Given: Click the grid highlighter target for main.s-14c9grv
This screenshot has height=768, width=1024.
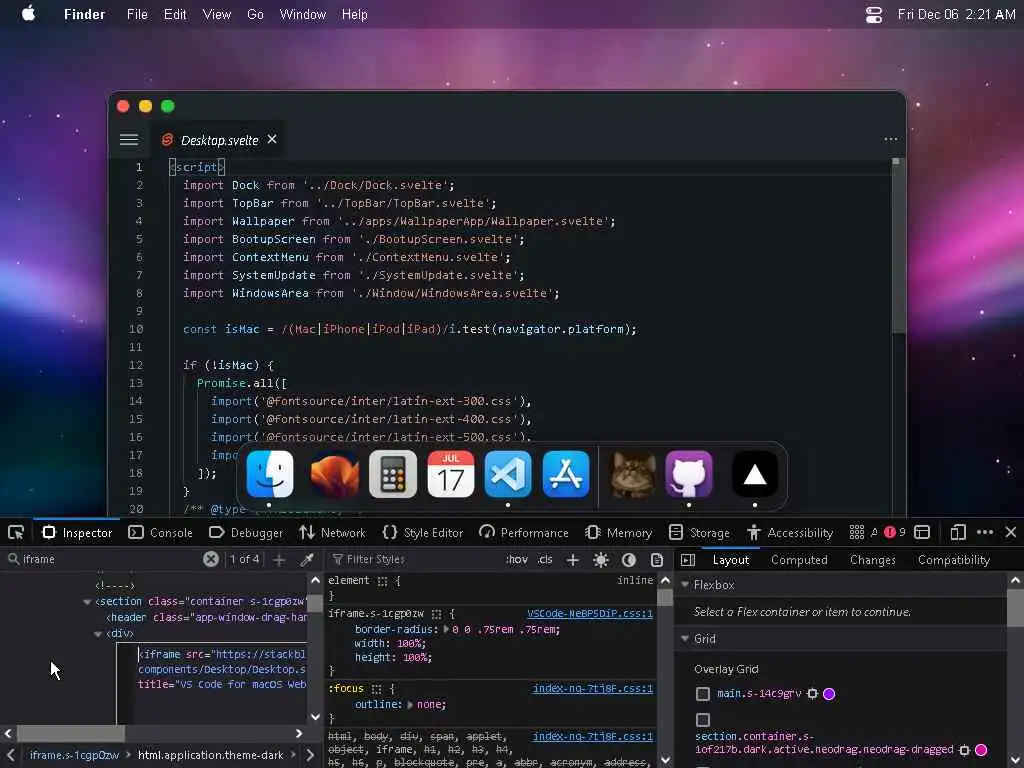Looking at the screenshot, I should [812, 694].
